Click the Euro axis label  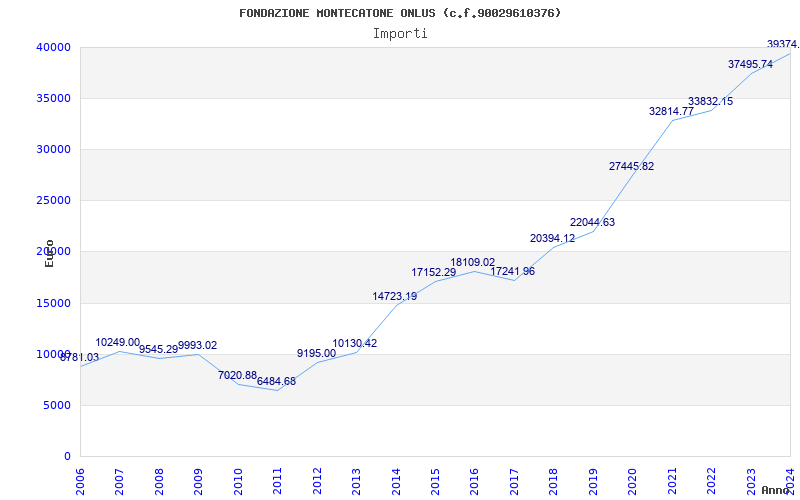pyautogui.click(x=49, y=253)
